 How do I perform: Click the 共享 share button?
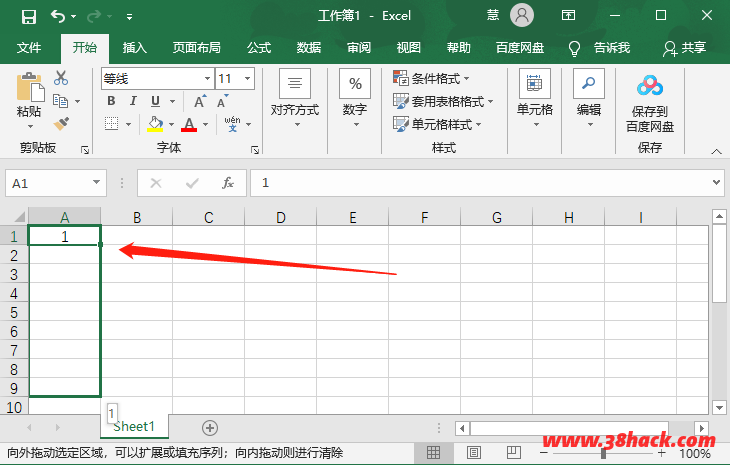685,47
